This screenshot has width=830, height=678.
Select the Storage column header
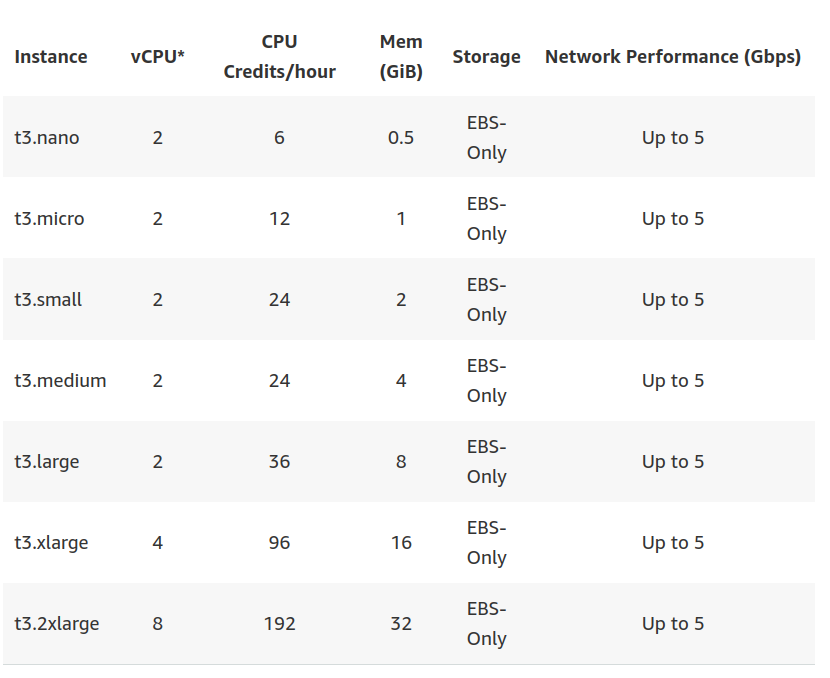click(x=486, y=57)
